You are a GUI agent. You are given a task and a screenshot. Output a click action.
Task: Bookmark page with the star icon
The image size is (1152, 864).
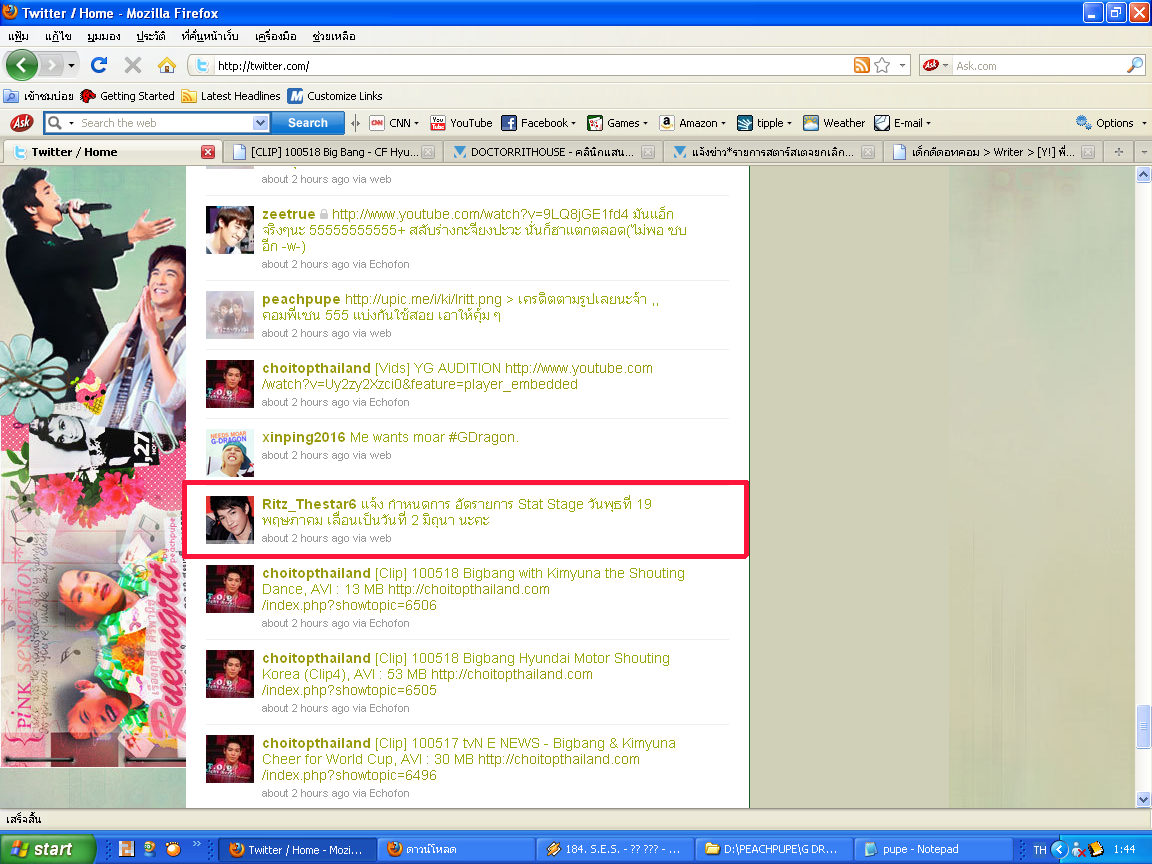tap(882, 65)
